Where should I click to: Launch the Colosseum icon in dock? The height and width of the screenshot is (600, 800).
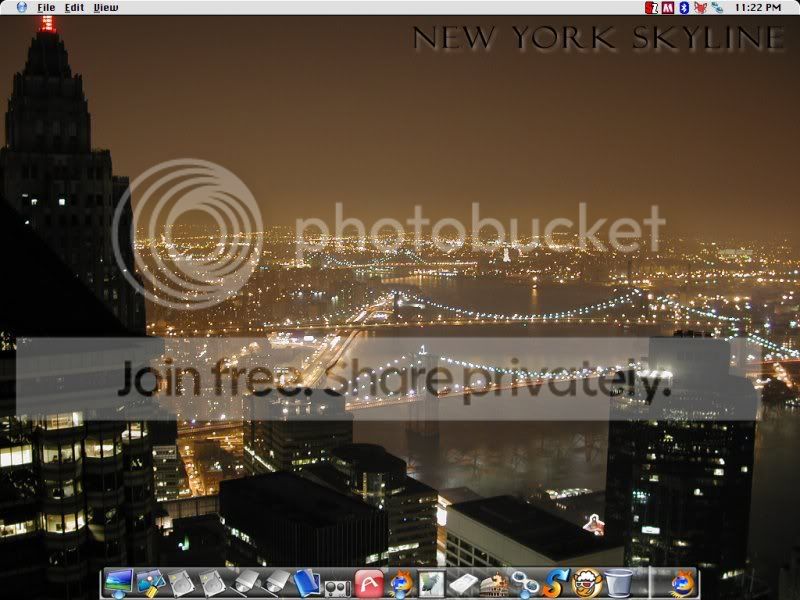point(494,582)
